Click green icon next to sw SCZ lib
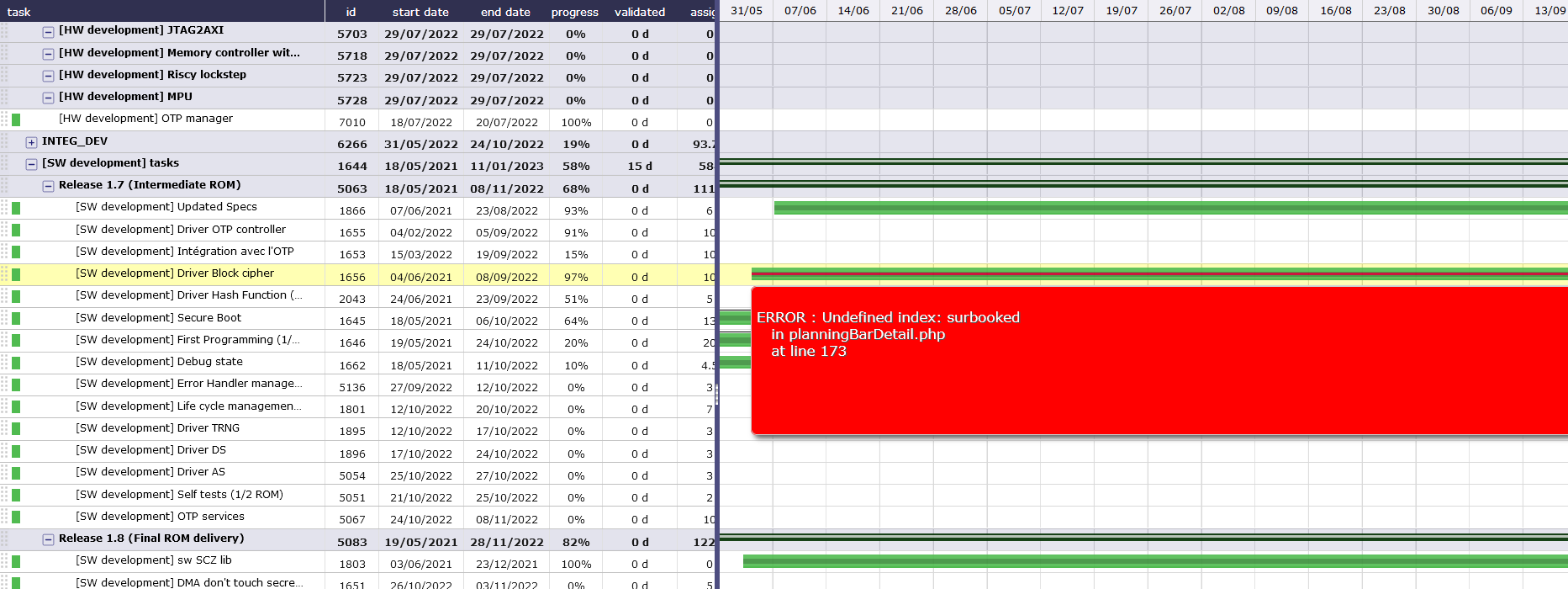The image size is (1568, 589). click(16, 561)
